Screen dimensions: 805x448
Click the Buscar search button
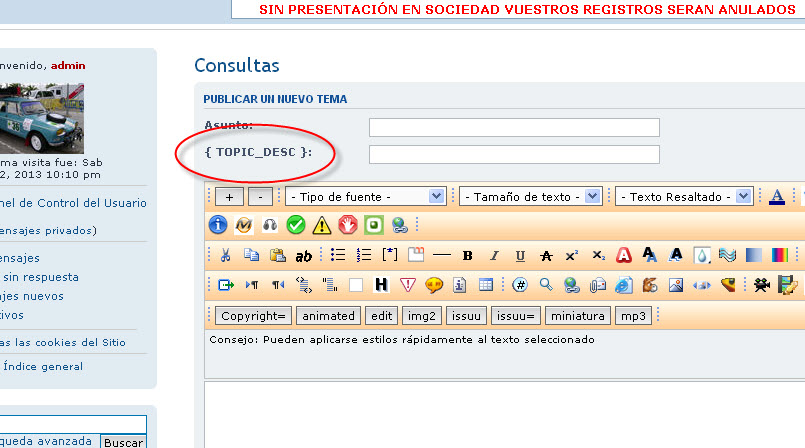123,442
